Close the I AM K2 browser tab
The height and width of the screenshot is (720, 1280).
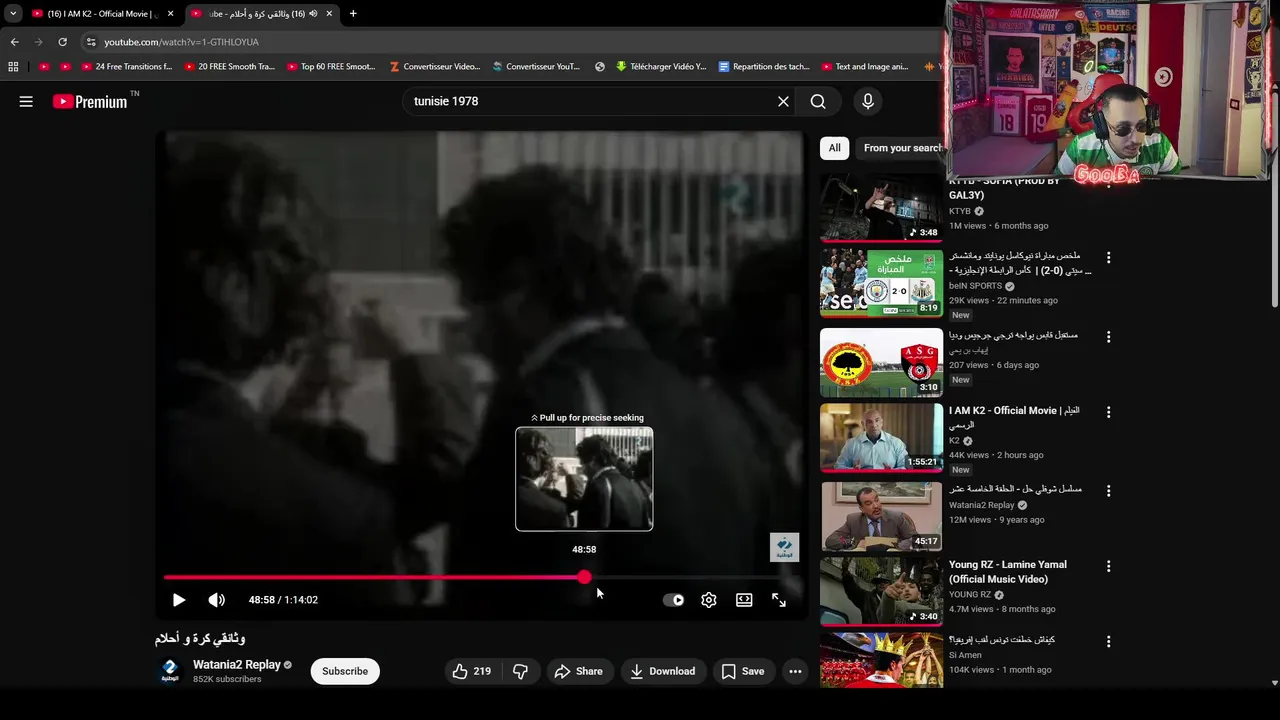pyautogui.click(x=170, y=14)
